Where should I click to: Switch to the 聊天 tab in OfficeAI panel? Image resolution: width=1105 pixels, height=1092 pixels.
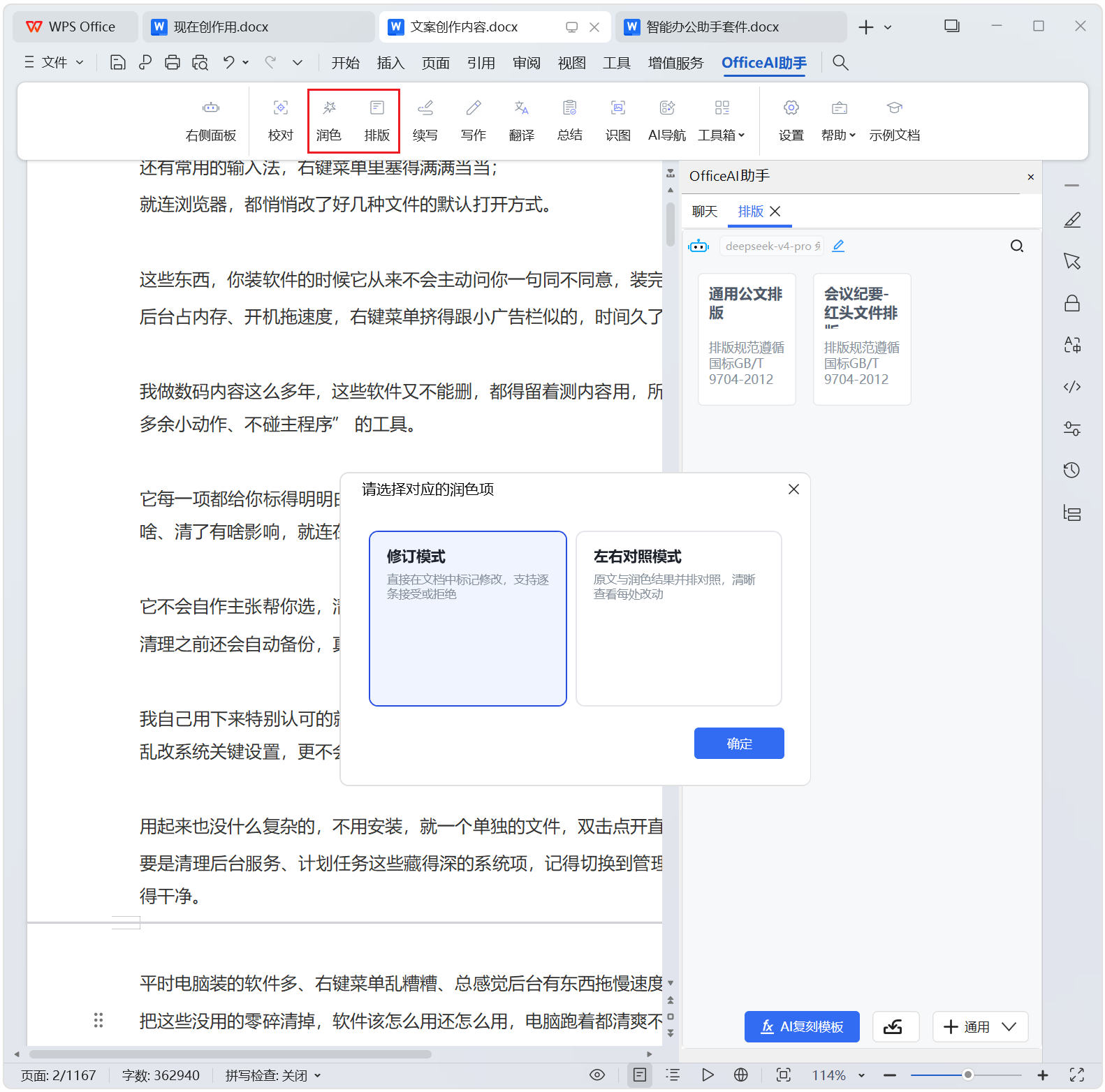click(705, 212)
